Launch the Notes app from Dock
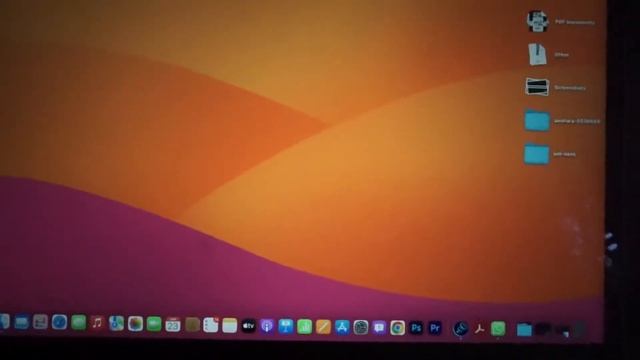Viewport: 640px width, 360px height. (229, 325)
